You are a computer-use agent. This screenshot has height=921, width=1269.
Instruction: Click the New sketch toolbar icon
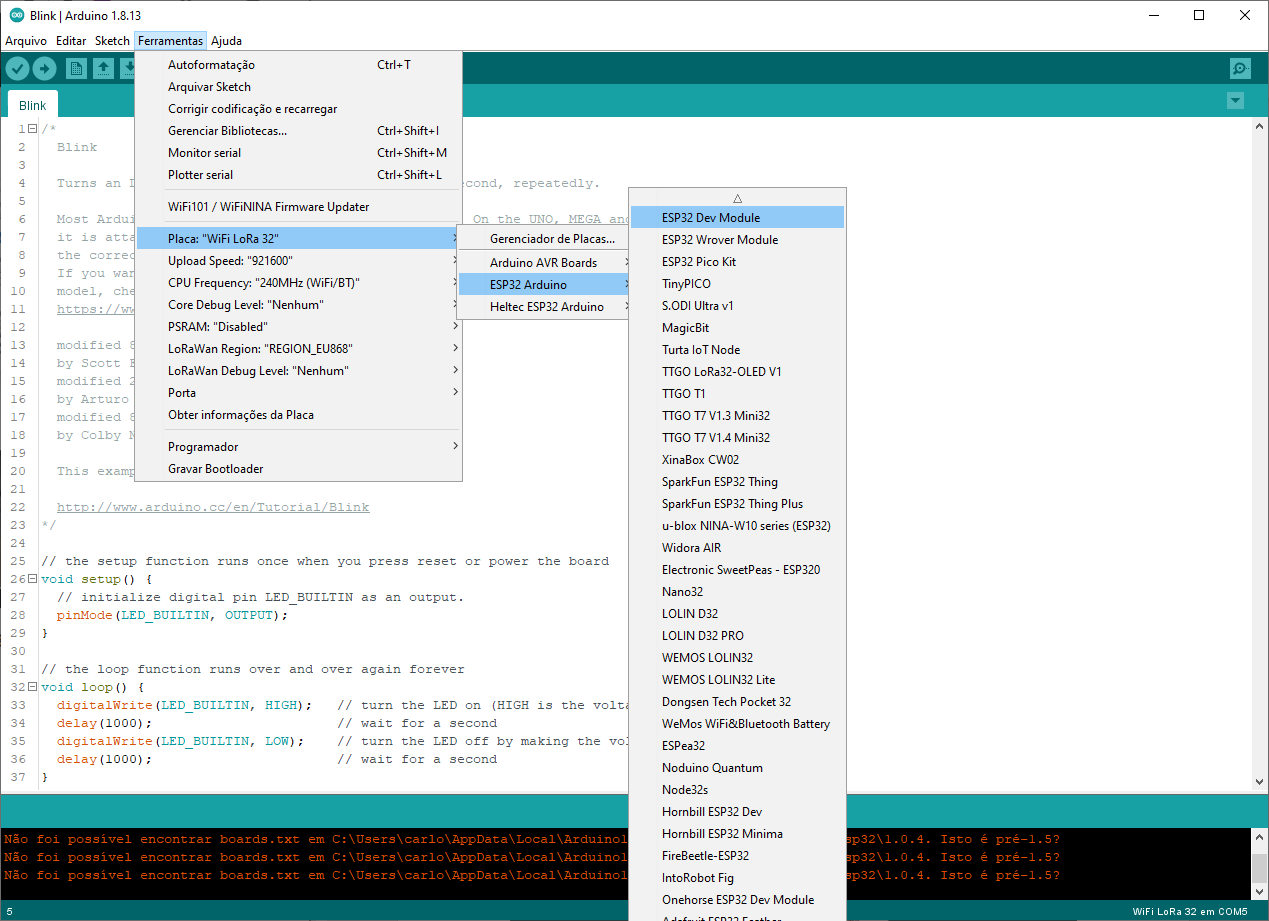coord(76,68)
